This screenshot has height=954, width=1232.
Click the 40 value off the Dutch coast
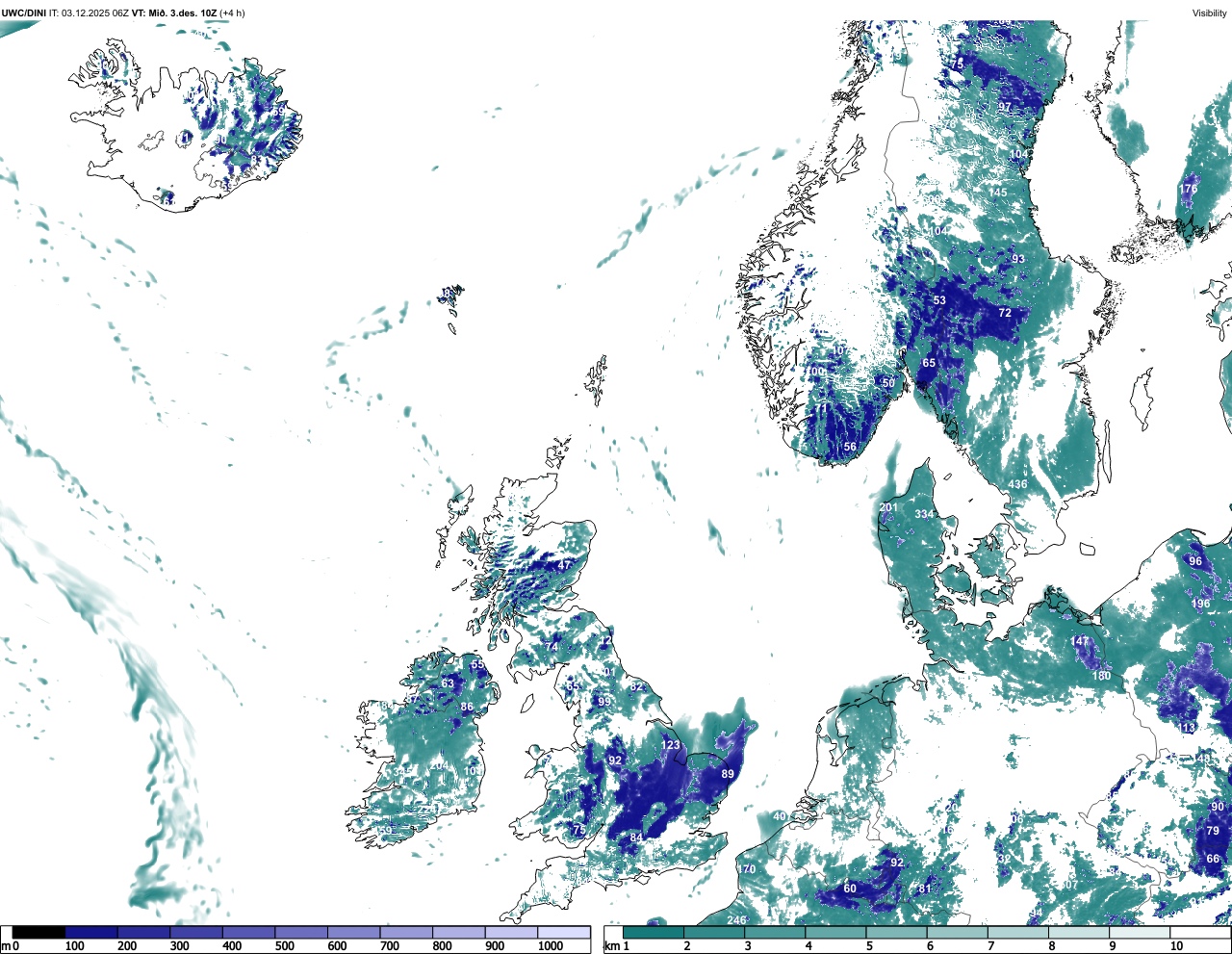[780, 816]
